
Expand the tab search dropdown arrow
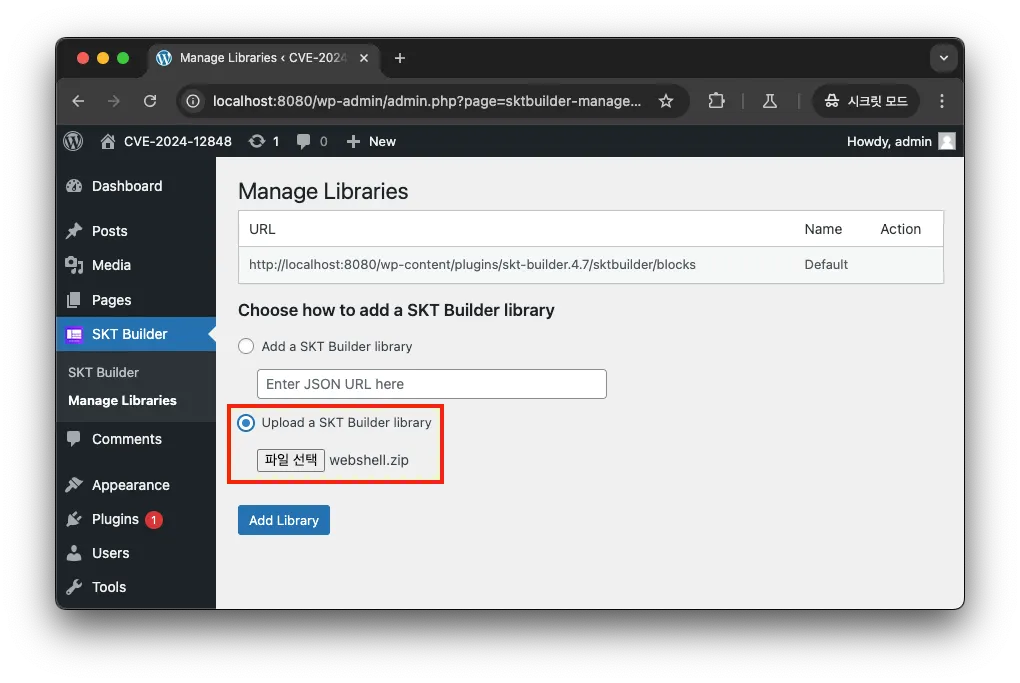(943, 58)
